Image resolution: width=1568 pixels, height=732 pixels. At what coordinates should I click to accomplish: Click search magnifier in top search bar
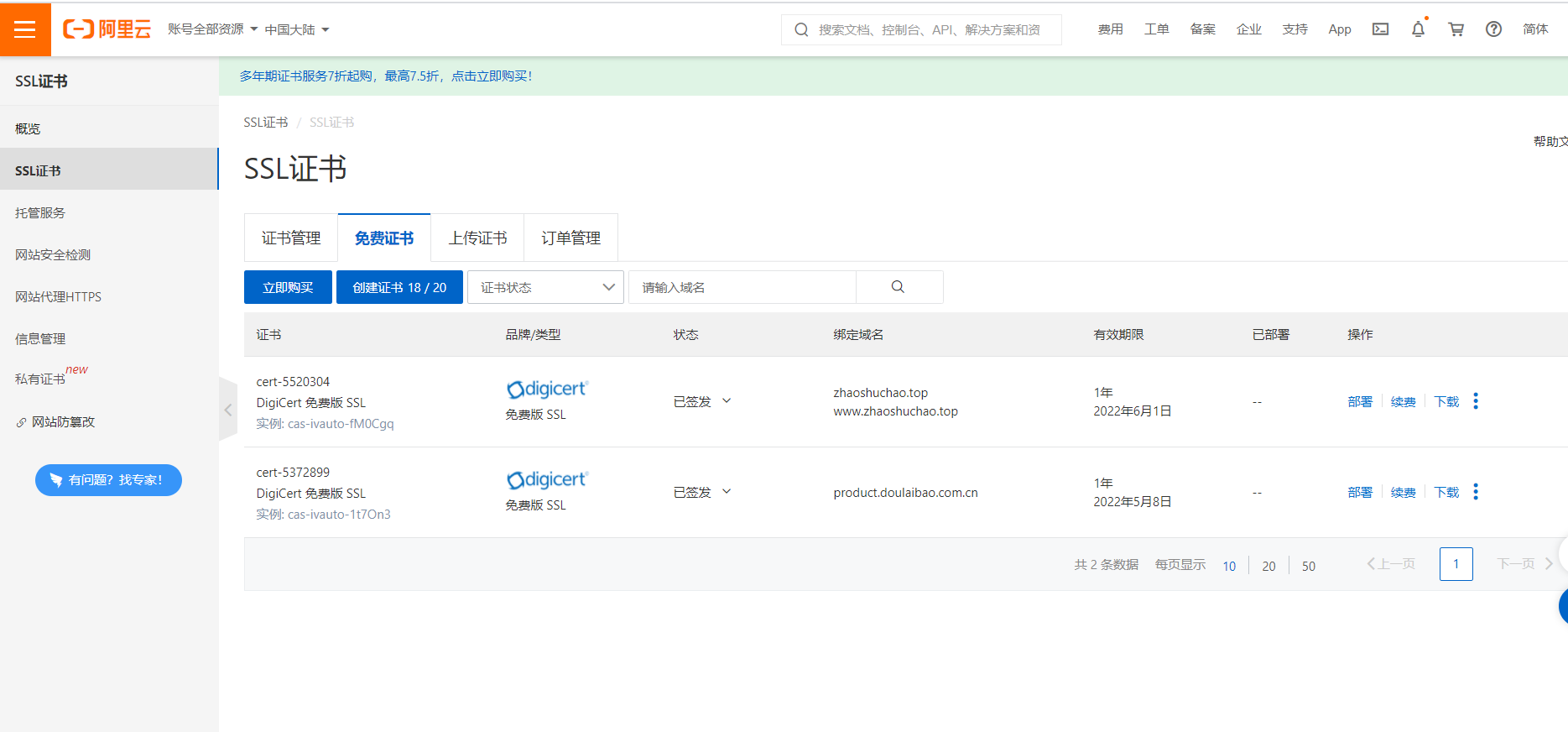pos(801,29)
